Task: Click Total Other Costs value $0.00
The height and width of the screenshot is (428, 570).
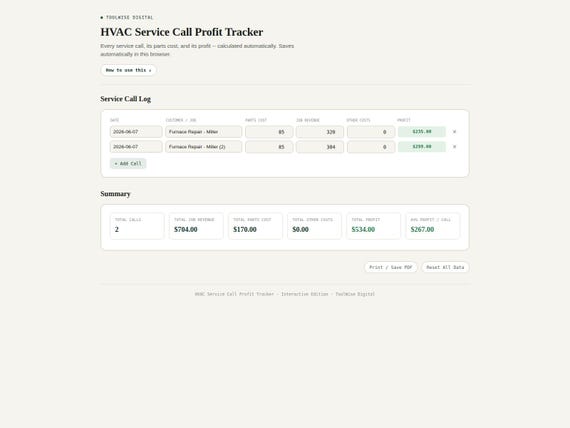Action: point(300,229)
